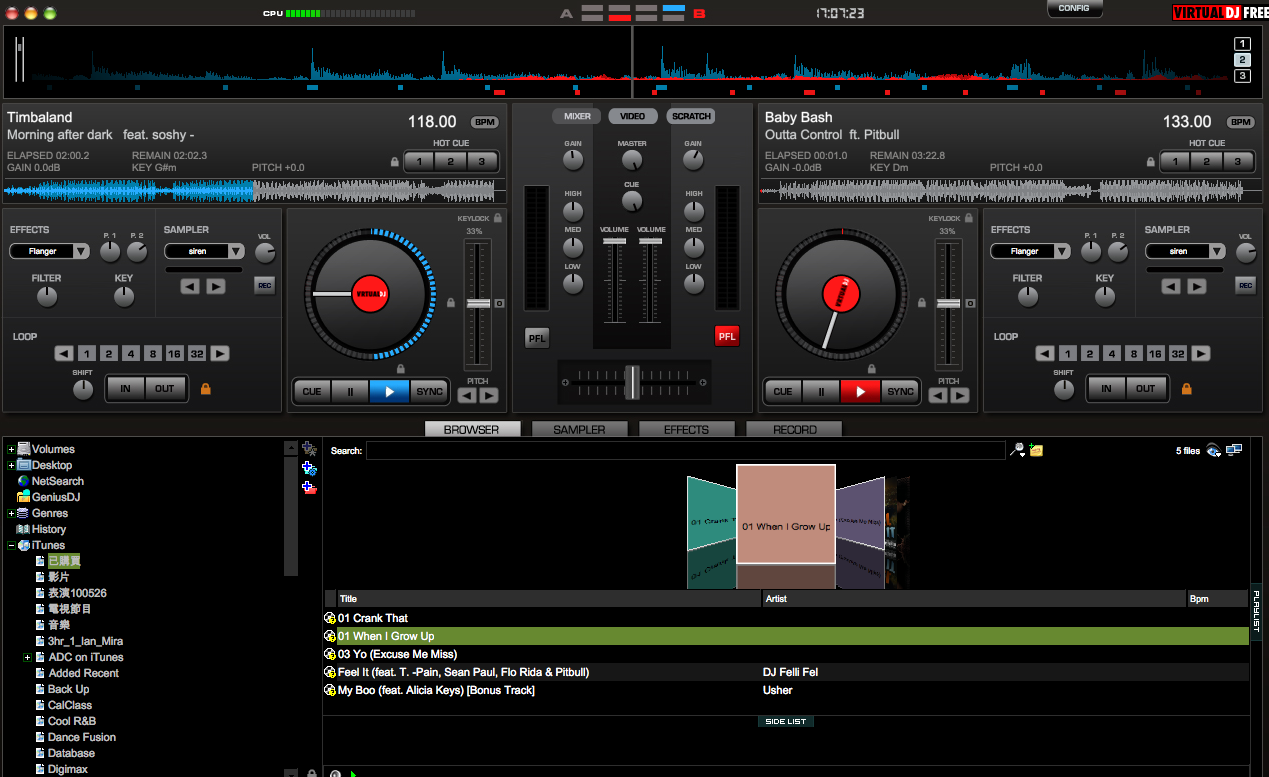1269x777 pixels.
Task: Click the plus-with-red-folder virtual folder icon
Action: click(x=309, y=487)
